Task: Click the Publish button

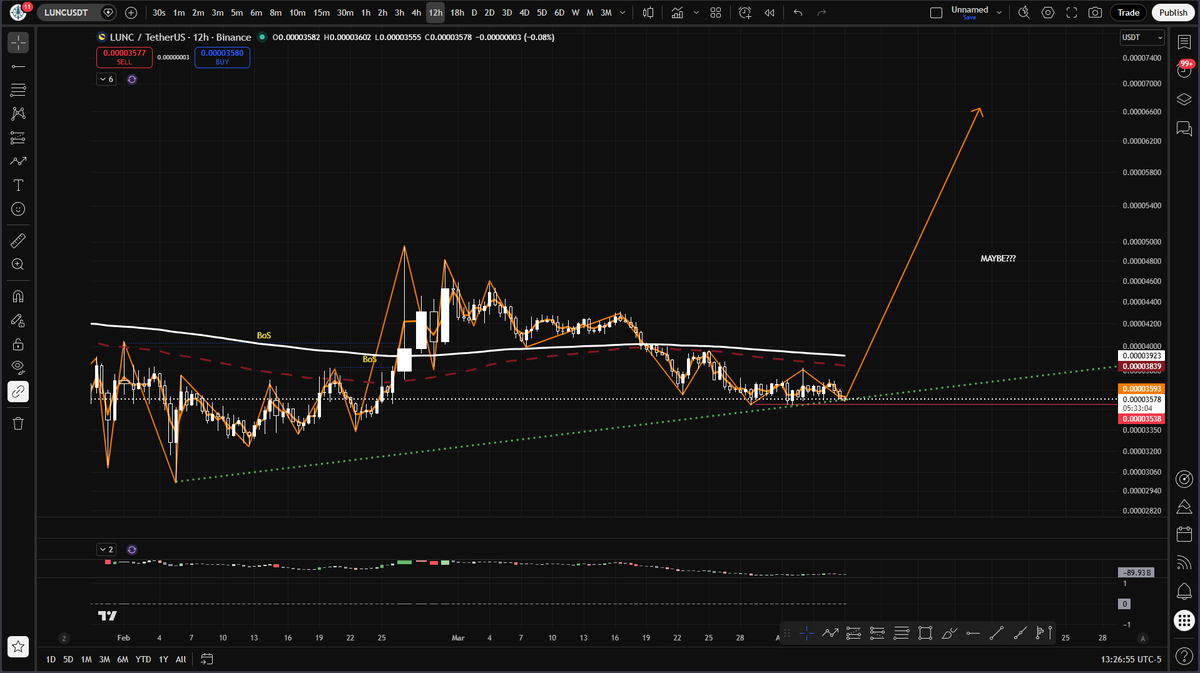Action: 1173,13
